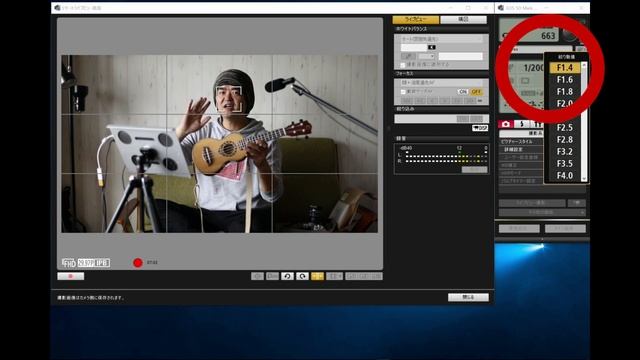This screenshot has width=640, height=360.
Task: Select F2.5 in aperture list
Action: coord(565,128)
